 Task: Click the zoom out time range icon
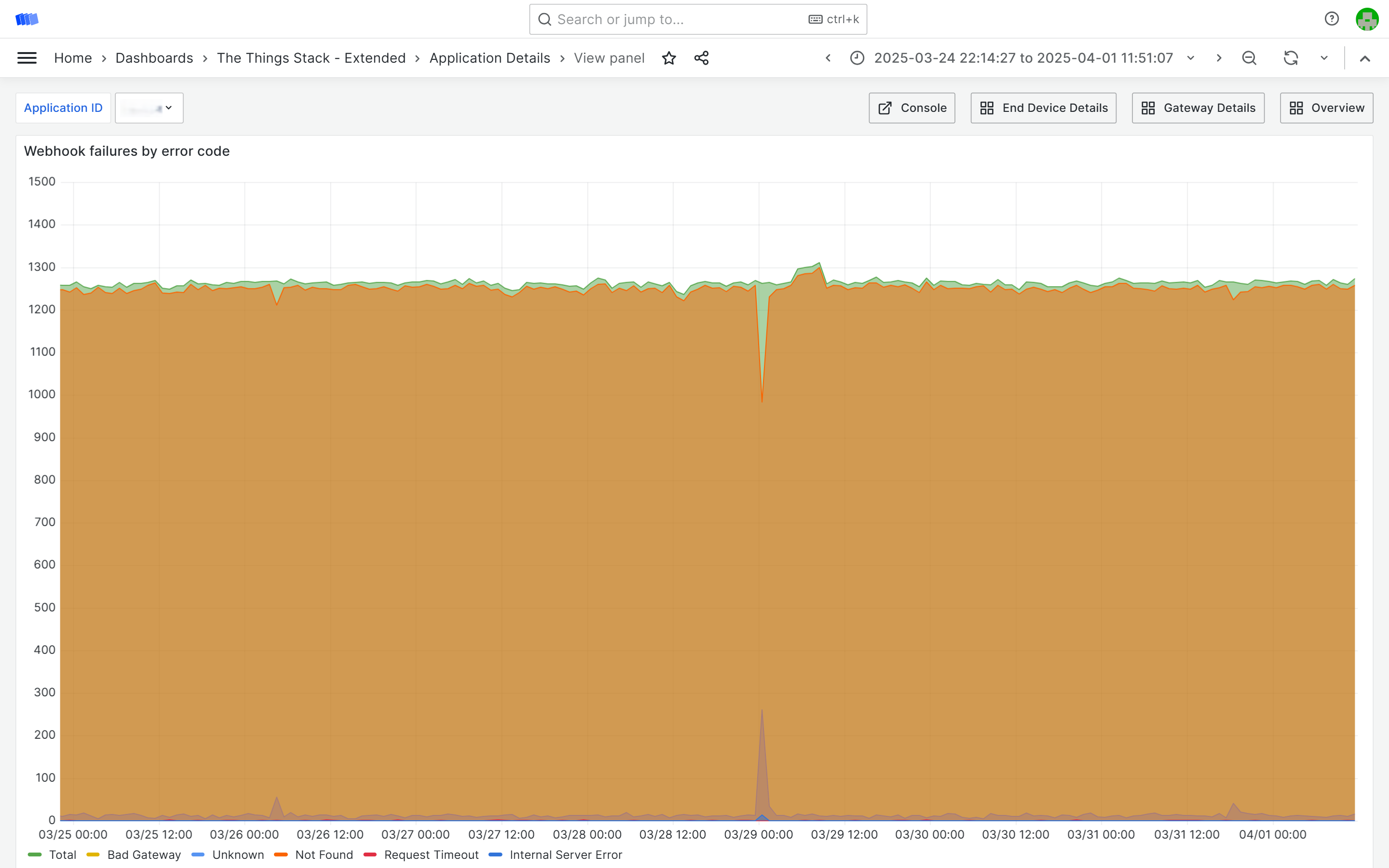click(1248, 57)
